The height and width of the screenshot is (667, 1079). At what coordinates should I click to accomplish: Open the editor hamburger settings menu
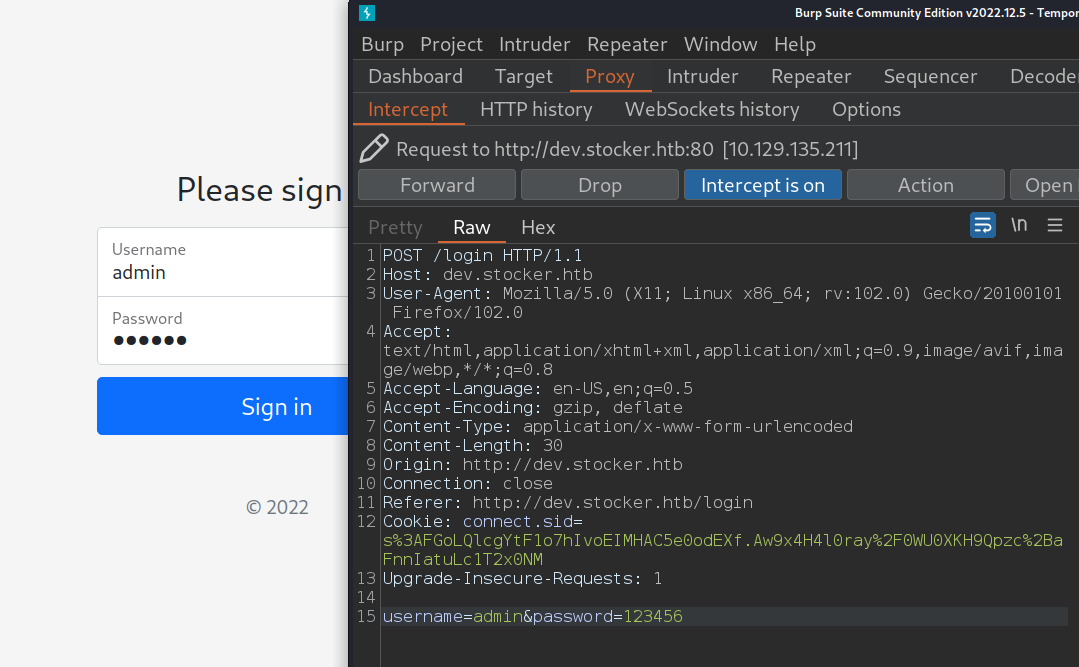[x=1055, y=225]
